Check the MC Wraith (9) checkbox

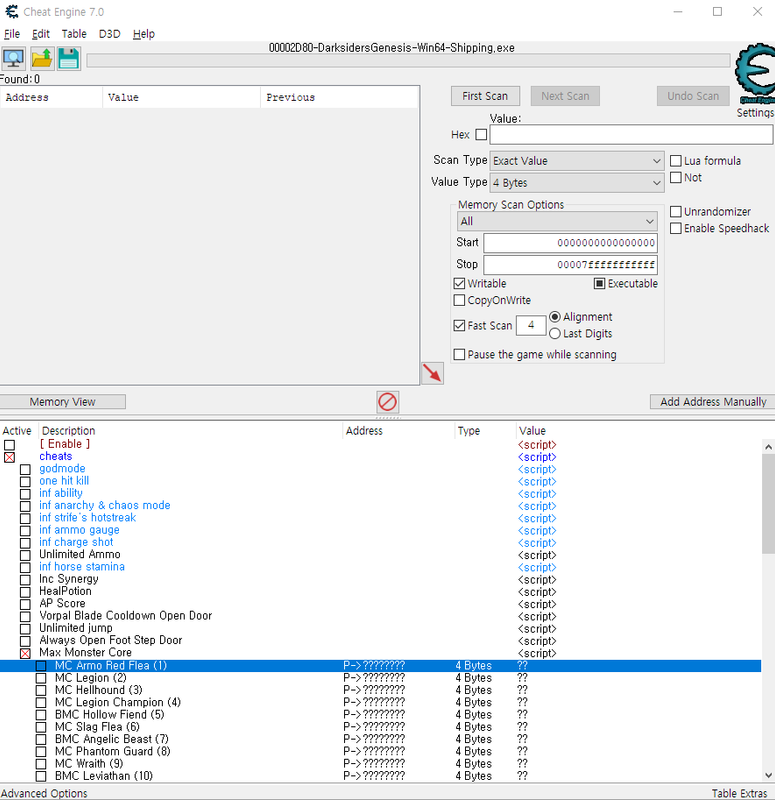tap(41, 764)
